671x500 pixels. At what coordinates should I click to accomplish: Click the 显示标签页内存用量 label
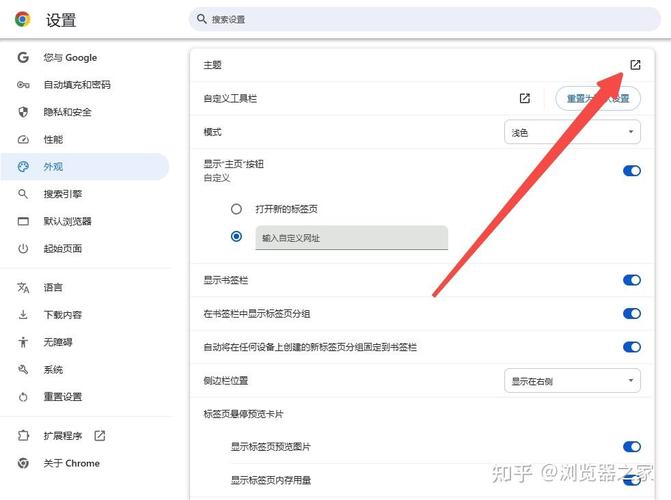coord(271,480)
